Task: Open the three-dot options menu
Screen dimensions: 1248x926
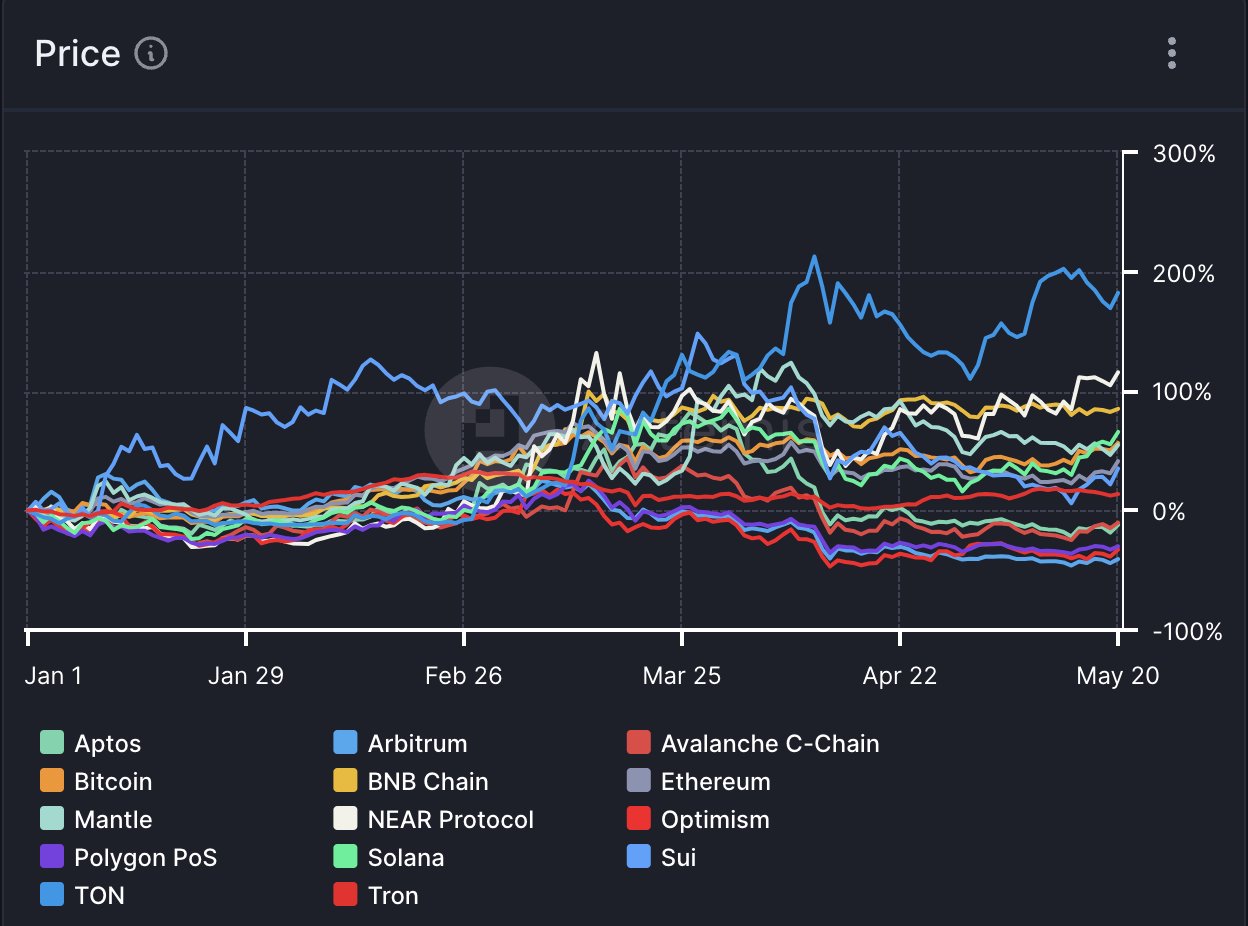Action: click(x=1172, y=53)
